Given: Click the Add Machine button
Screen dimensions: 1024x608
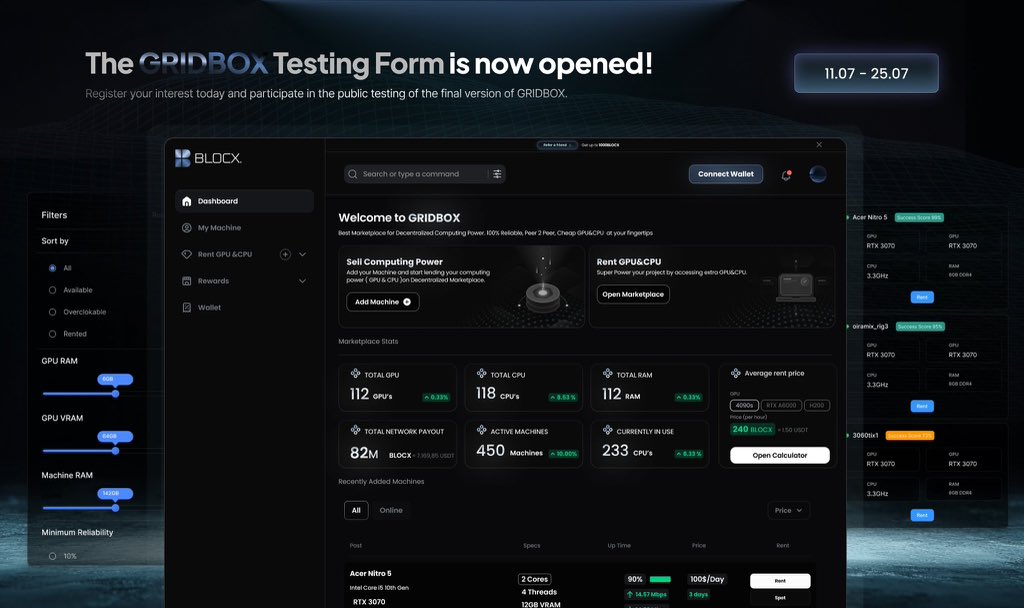Looking at the screenshot, I should [x=383, y=302].
